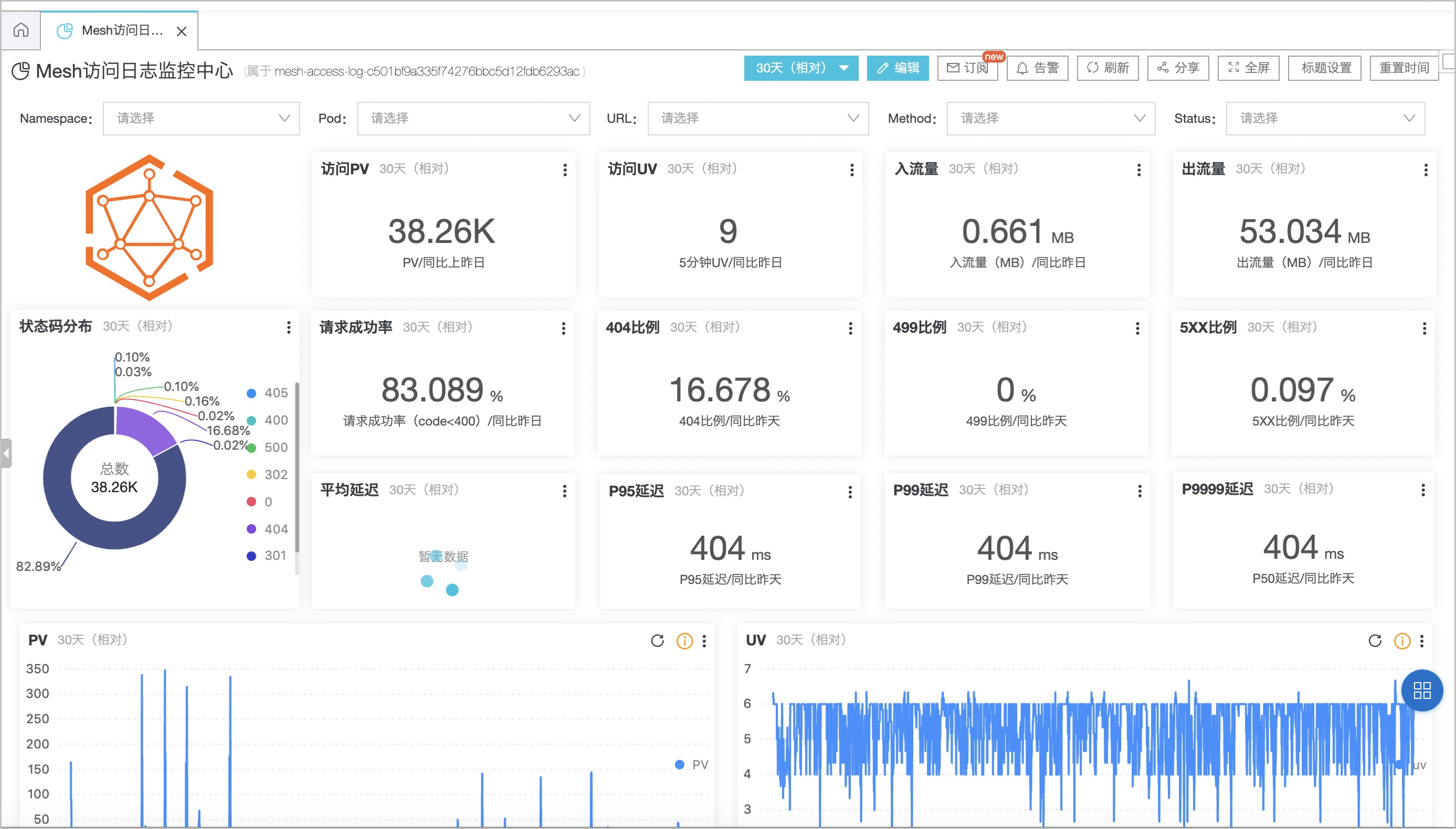Click the 83.089 % success rate value
The height and width of the screenshot is (829, 1456).
click(x=442, y=390)
